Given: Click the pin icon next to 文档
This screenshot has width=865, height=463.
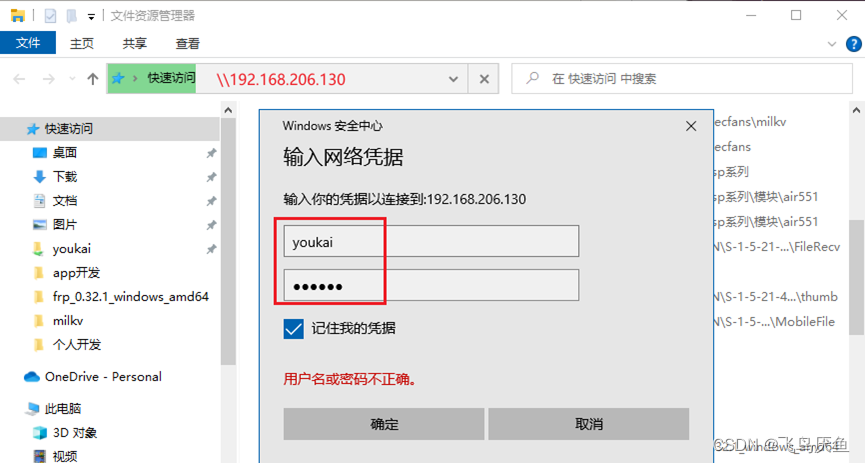Looking at the screenshot, I should click(x=211, y=201).
